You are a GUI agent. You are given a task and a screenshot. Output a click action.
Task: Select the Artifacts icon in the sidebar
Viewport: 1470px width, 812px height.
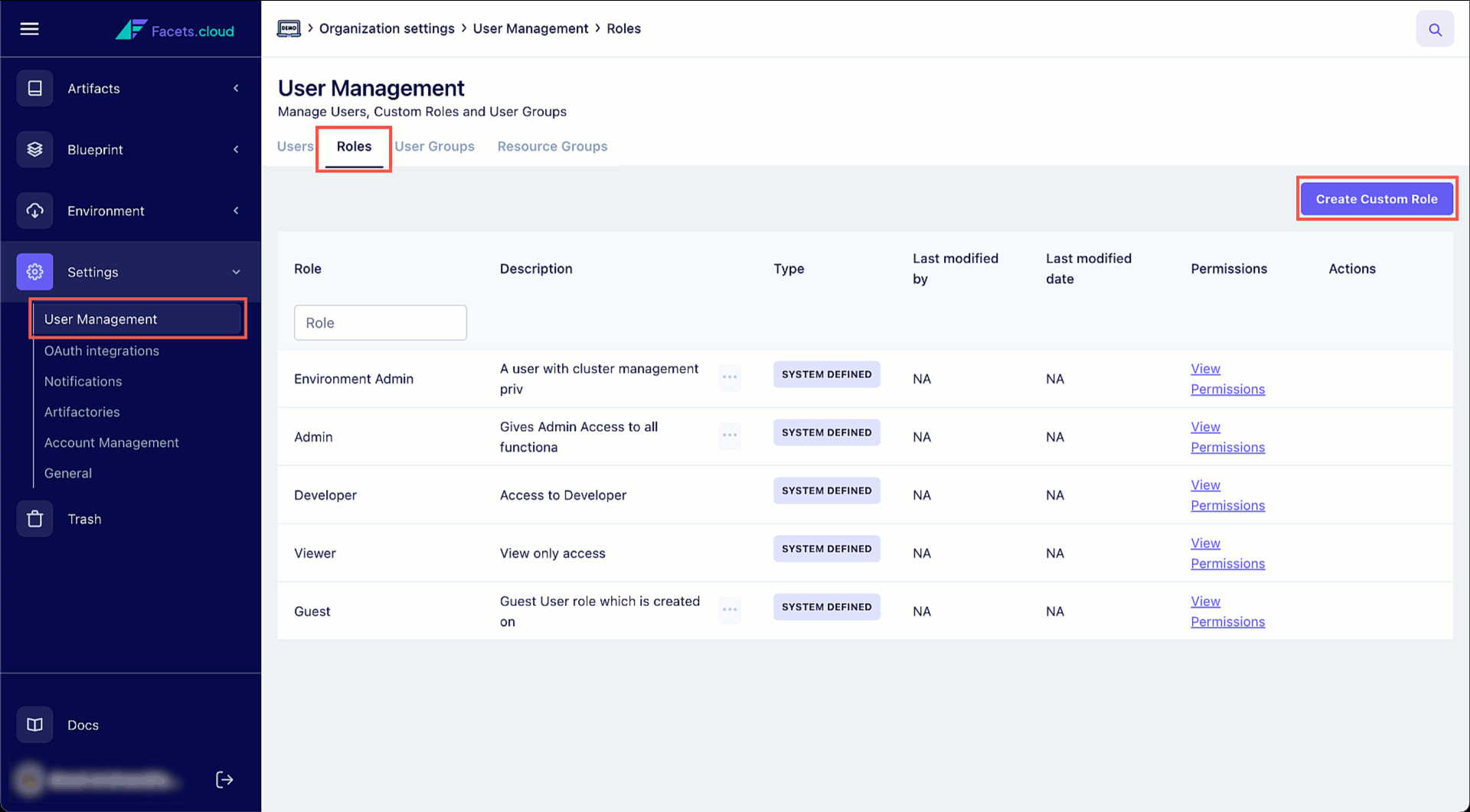point(34,88)
